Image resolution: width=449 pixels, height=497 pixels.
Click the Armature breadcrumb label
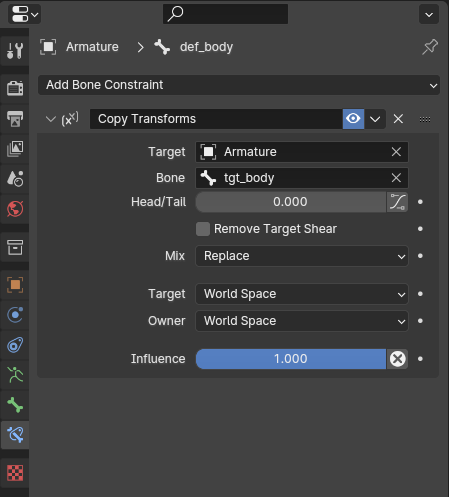tap(92, 47)
